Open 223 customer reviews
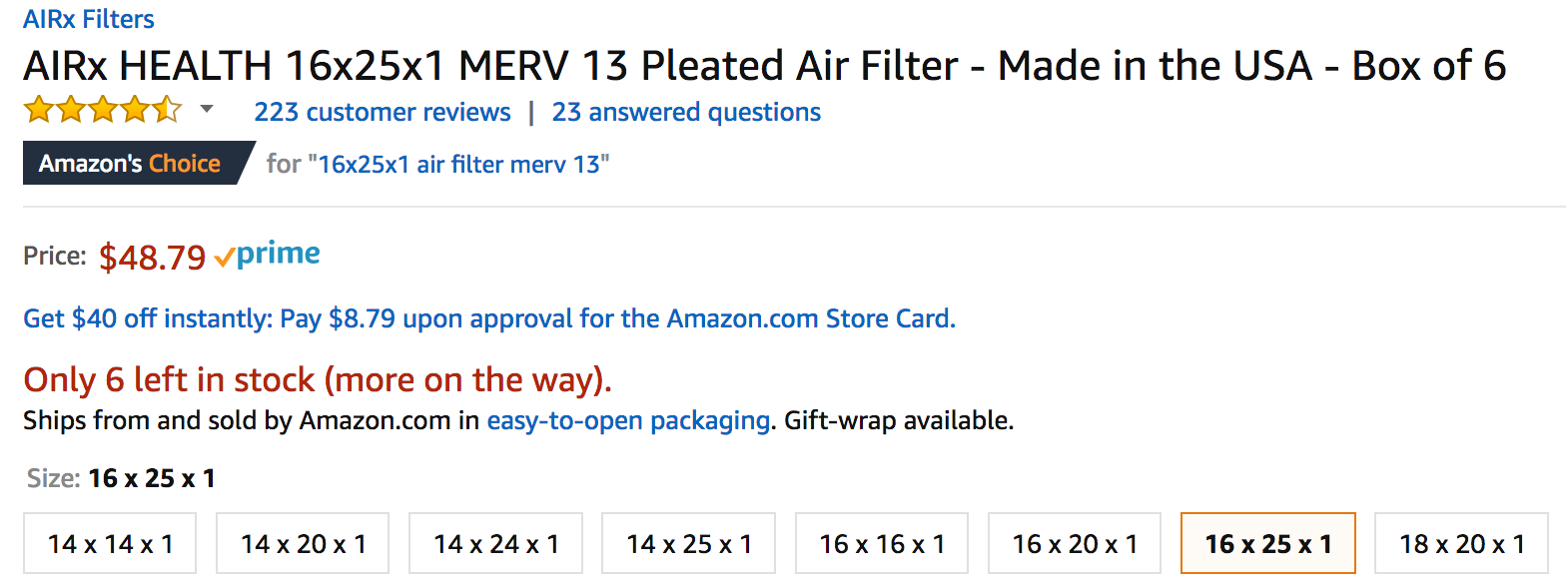The image size is (1568, 587). [x=383, y=112]
